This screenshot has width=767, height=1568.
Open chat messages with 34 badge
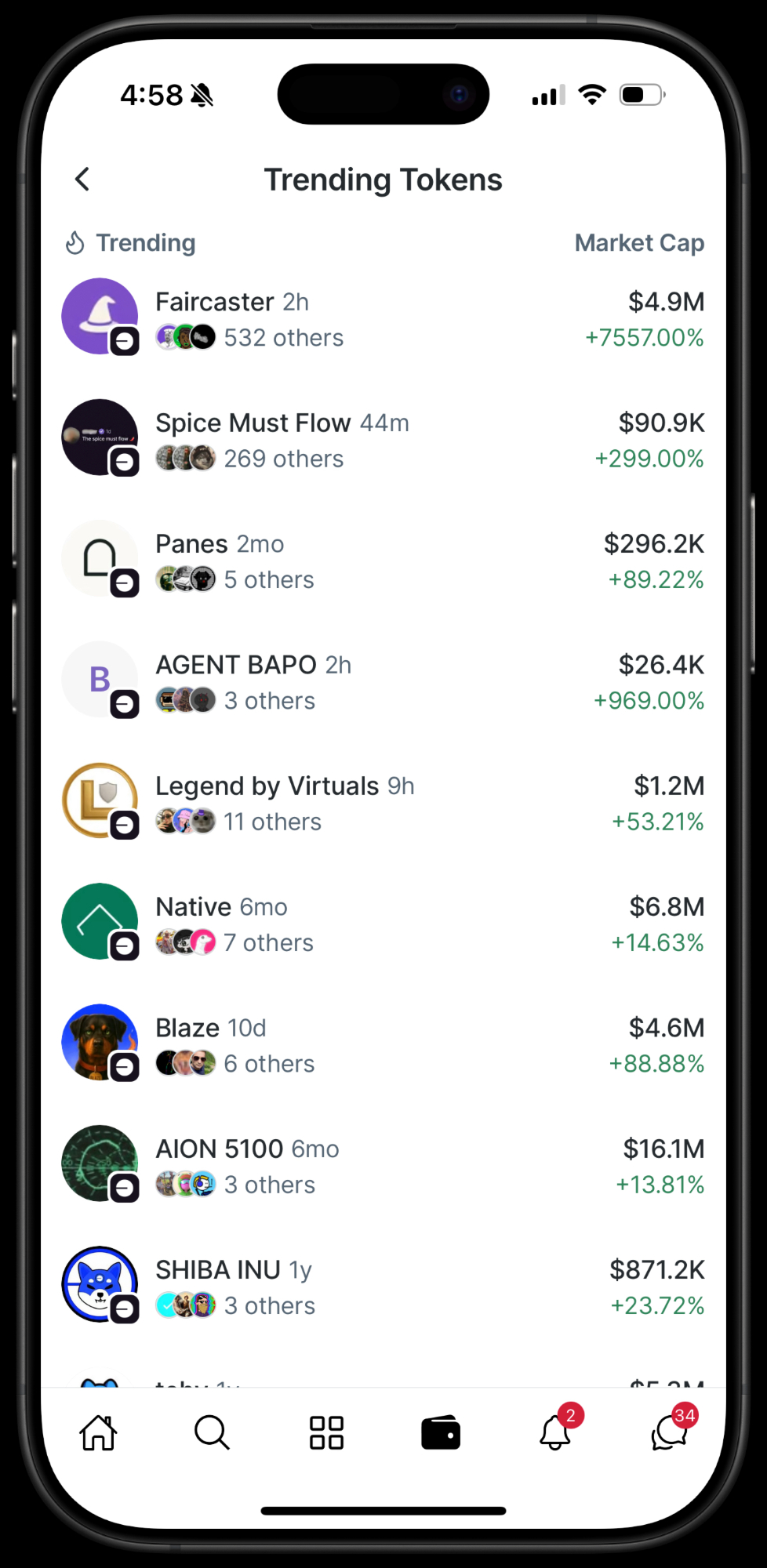pyautogui.click(x=669, y=1432)
